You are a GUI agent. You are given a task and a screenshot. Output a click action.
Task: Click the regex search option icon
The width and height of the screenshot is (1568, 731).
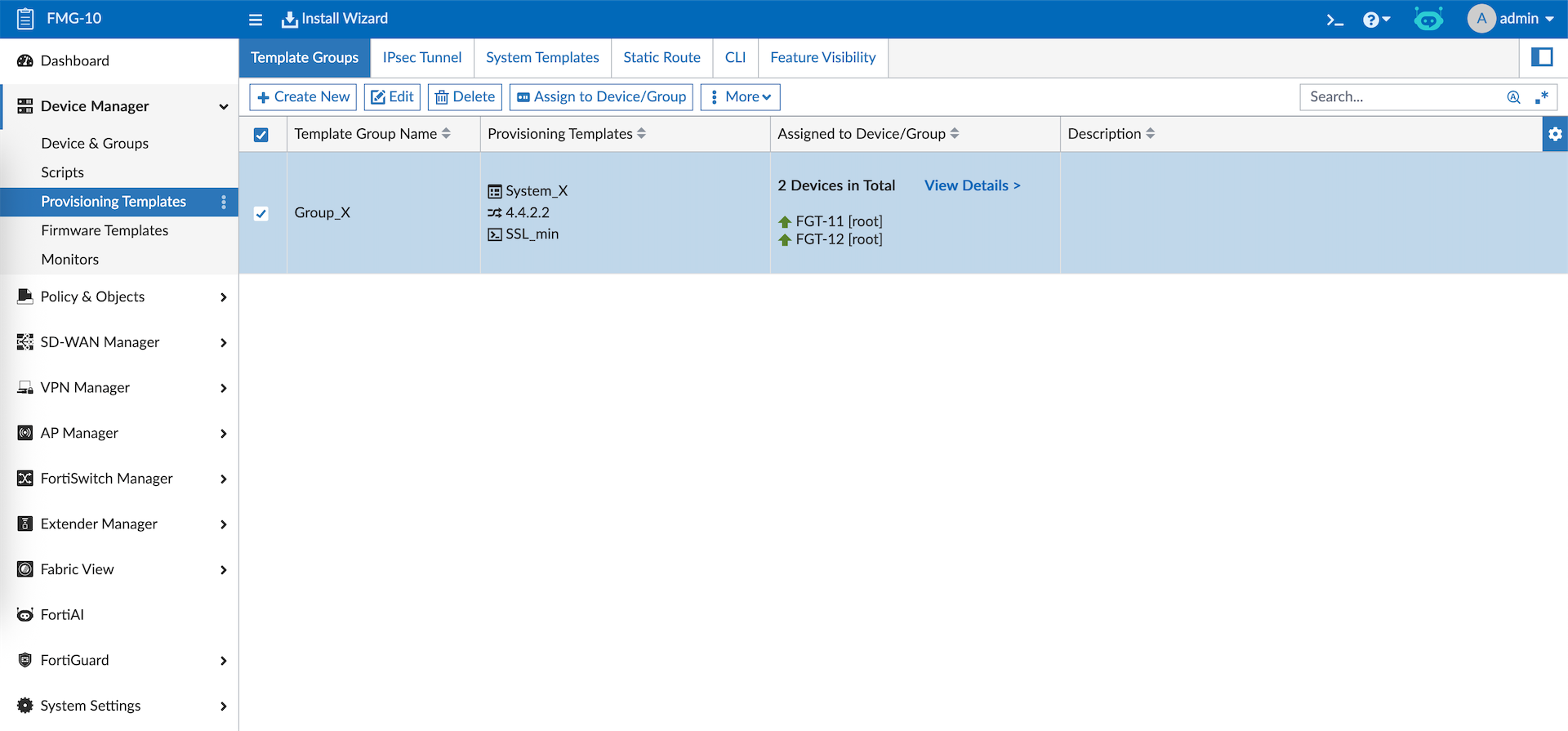[x=1542, y=97]
